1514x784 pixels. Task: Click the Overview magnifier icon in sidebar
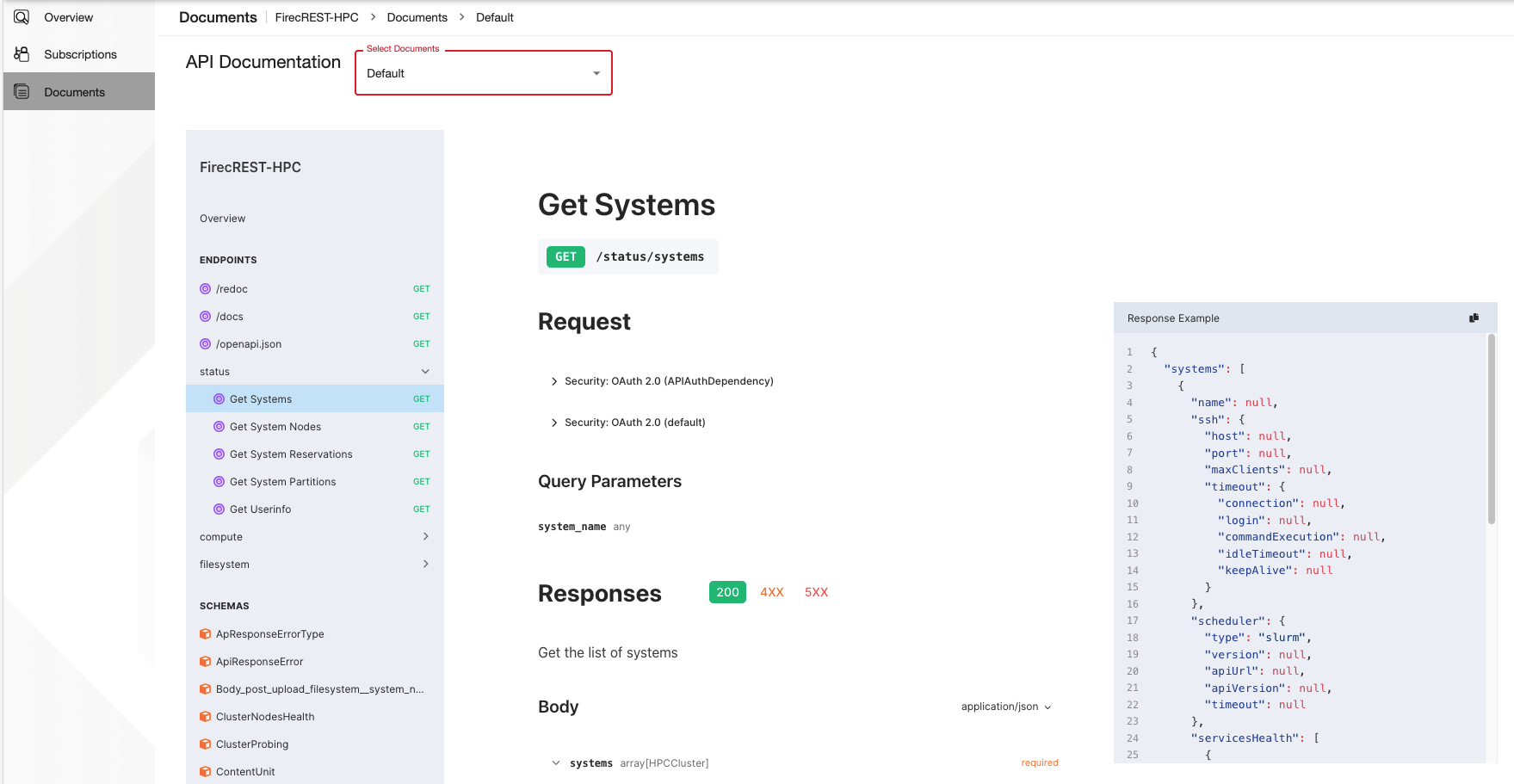pyautogui.click(x=22, y=17)
